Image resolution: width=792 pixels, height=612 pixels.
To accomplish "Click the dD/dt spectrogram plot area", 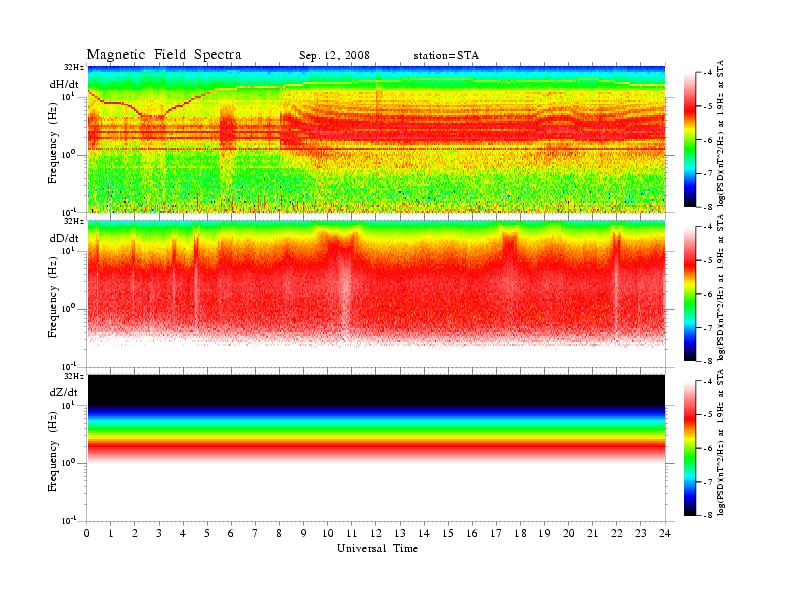I will [x=376, y=293].
